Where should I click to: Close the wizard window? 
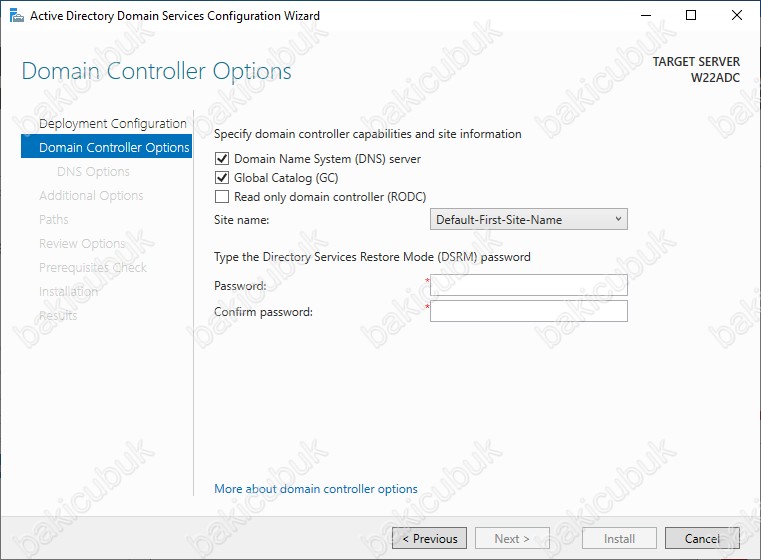pyautogui.click(x=737, y=16)
